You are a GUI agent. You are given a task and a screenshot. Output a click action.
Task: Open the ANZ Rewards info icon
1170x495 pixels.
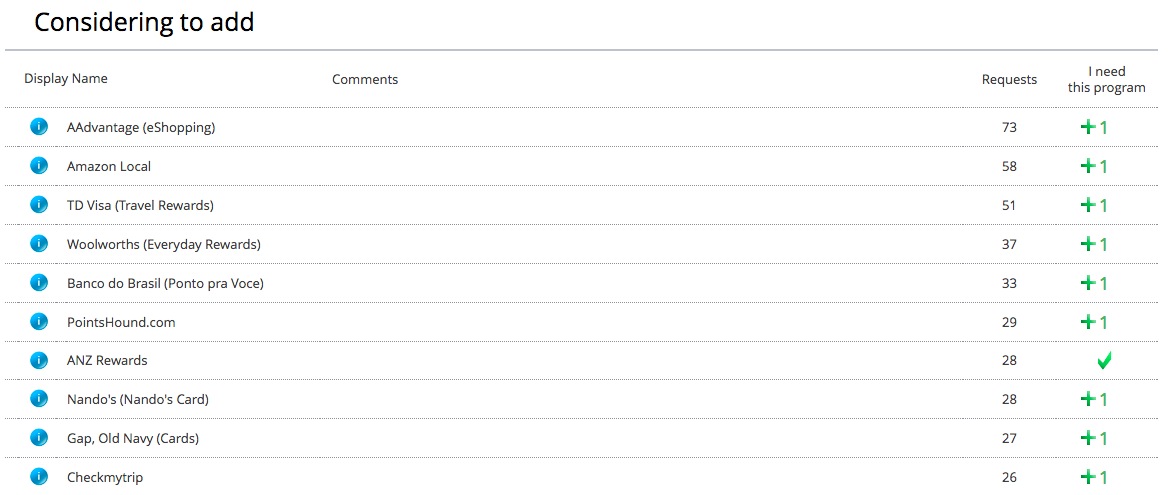tap(39, 361)
